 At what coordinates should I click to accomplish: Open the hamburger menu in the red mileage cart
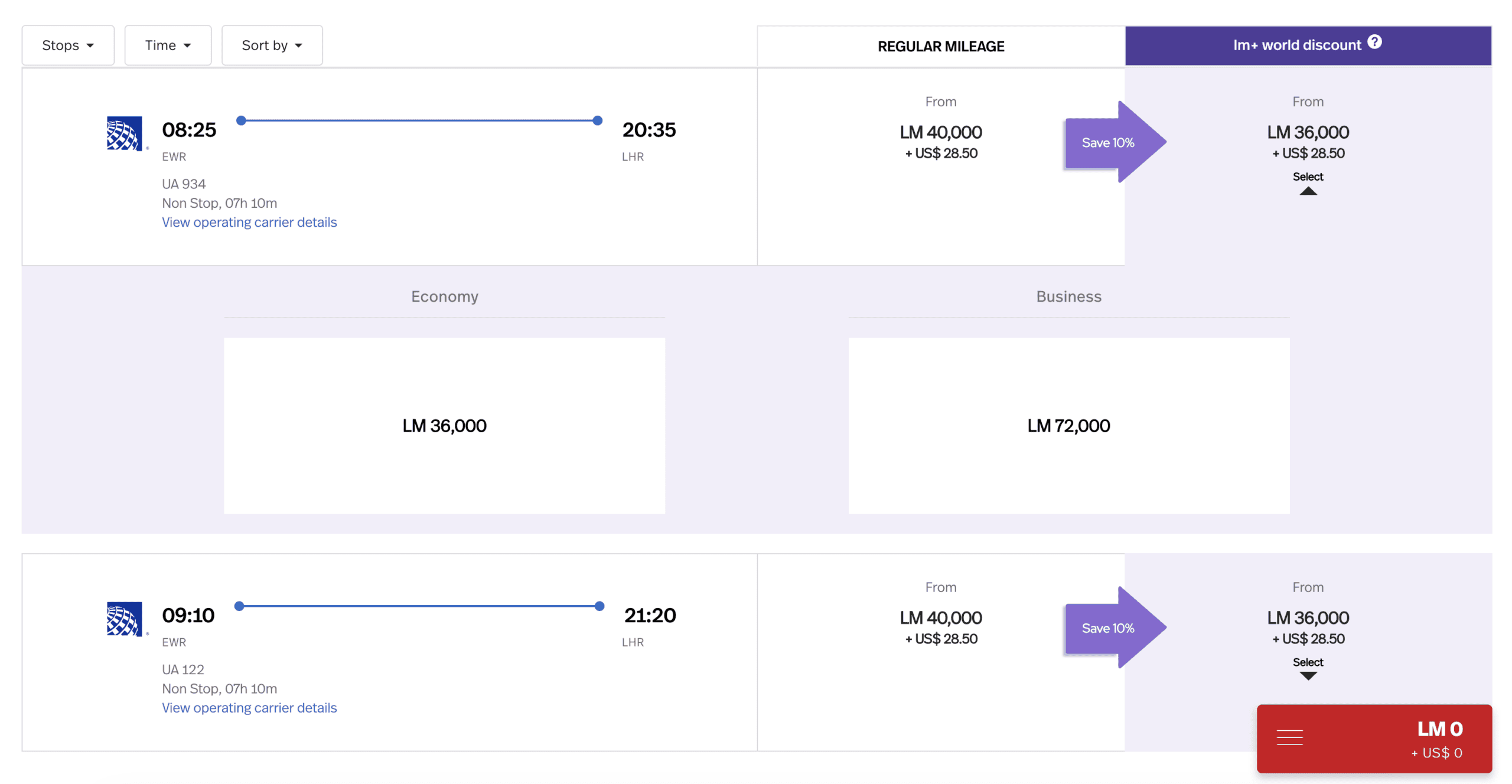[1291, 737]
